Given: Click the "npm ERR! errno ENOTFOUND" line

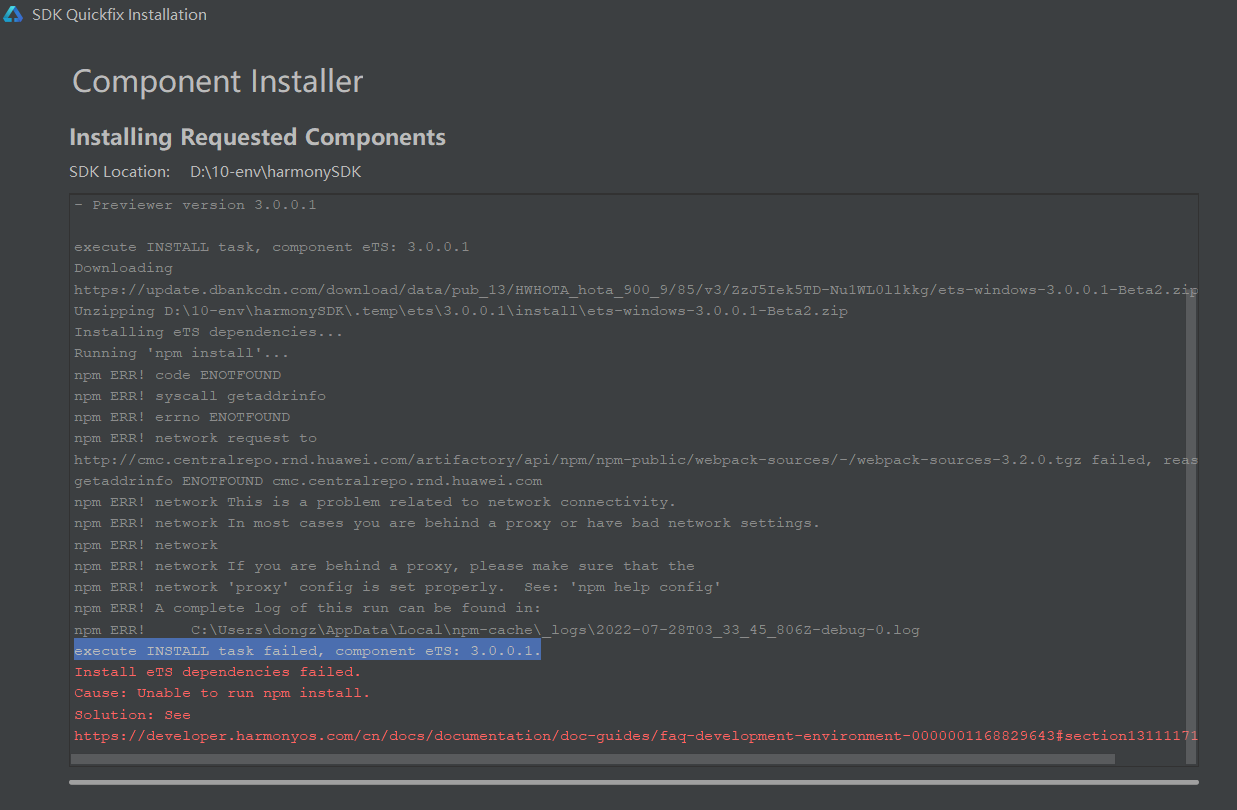Looking at the screenshot, I should click(182, 417).
